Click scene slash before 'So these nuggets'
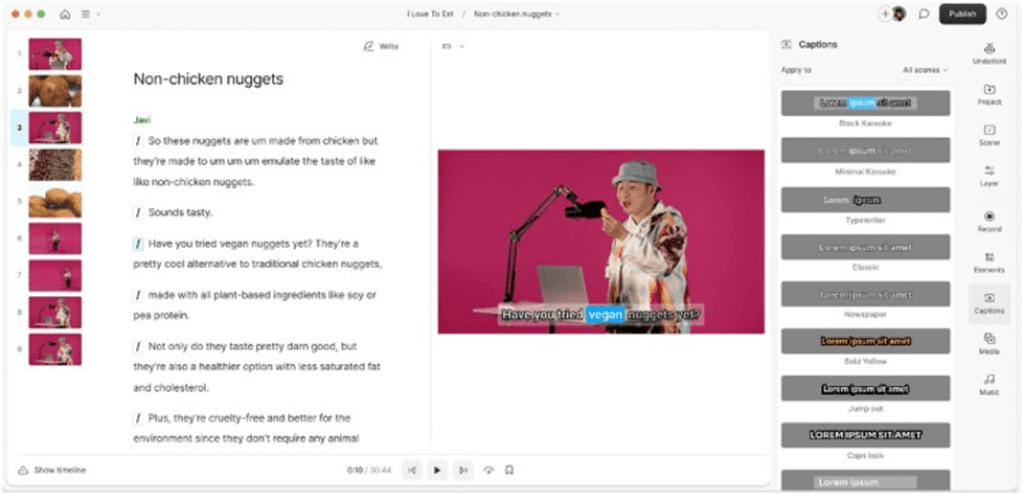 click(138, 140)
